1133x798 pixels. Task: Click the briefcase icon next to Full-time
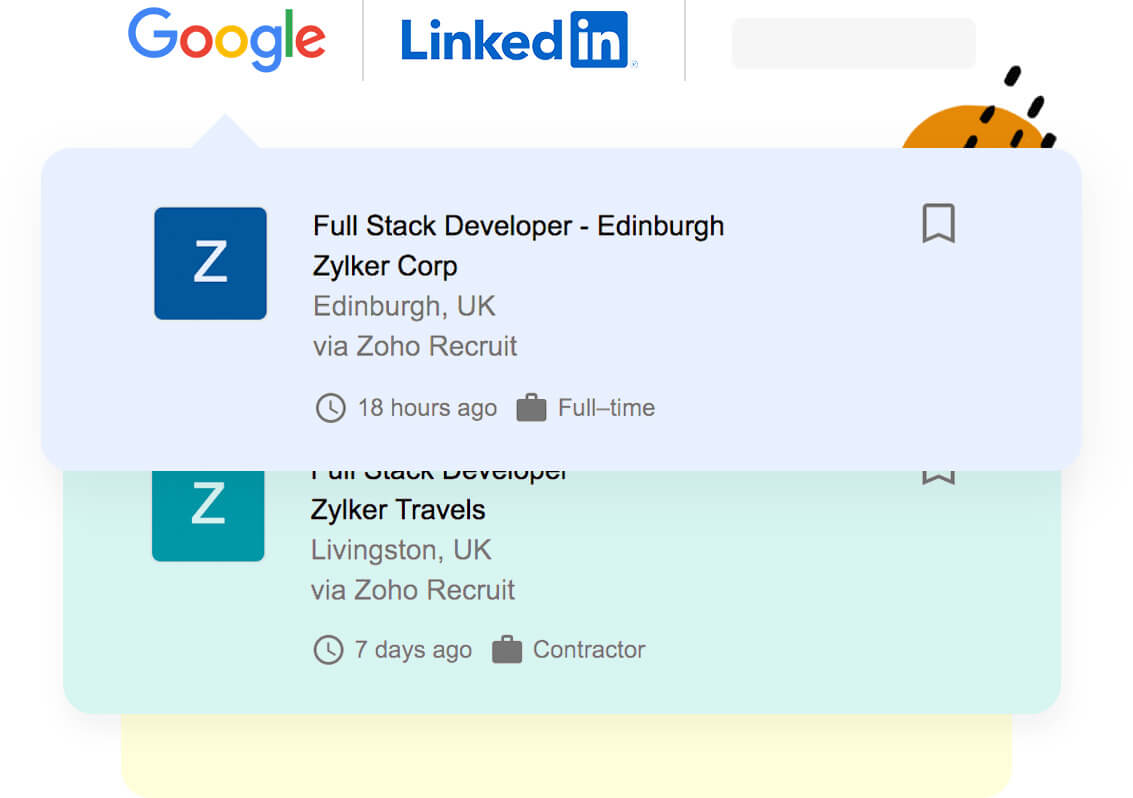pyautogui.click(x=531, y=408)
